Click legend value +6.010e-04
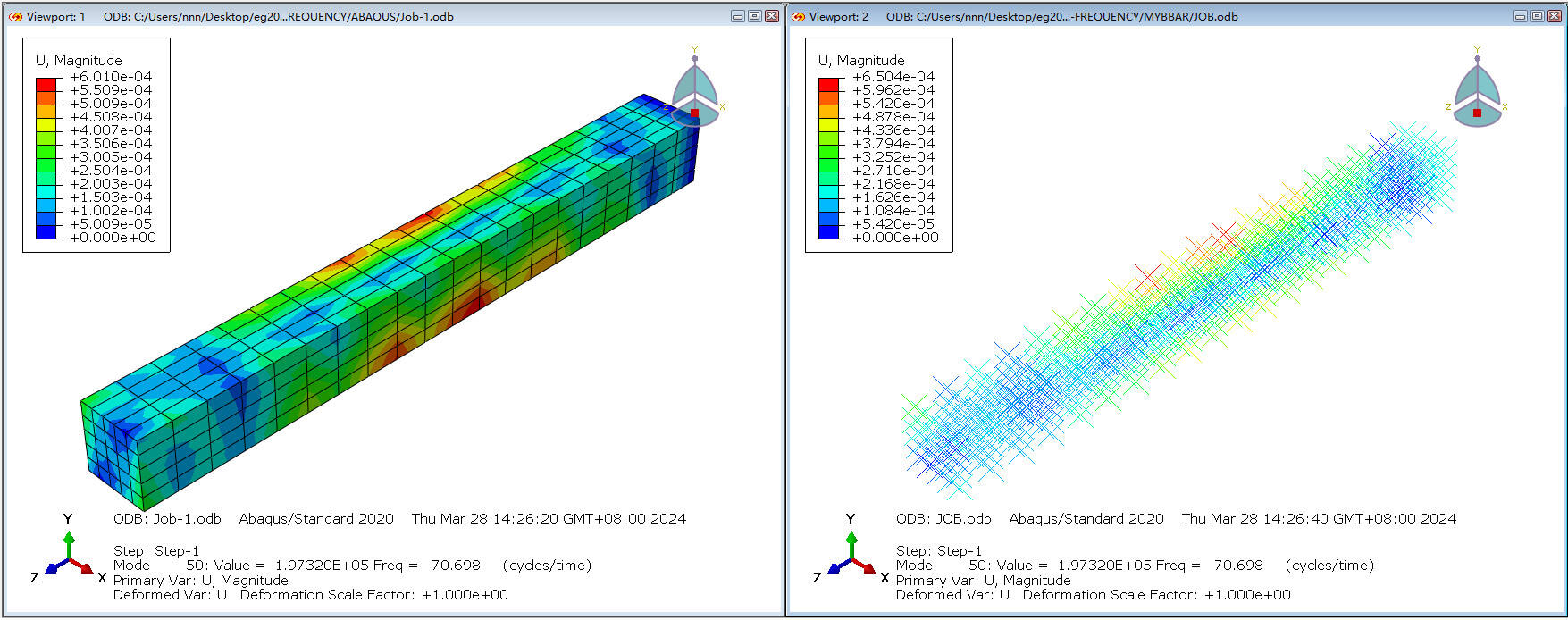 (111, 77)
